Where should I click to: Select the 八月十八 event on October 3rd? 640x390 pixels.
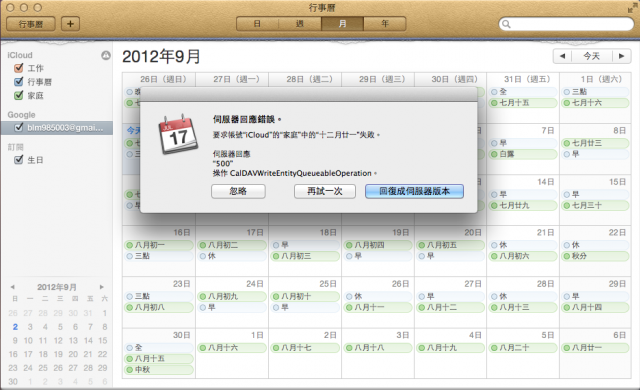[378, 348]
